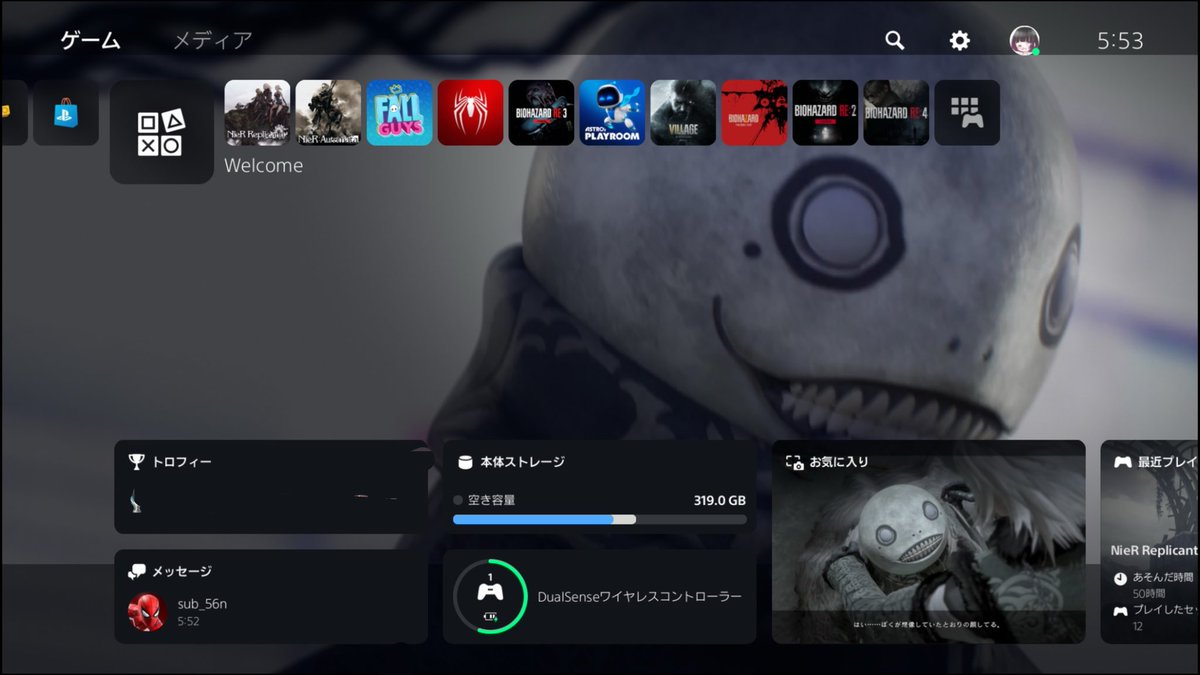The height and width of the screenshot is (675, 1200).
Task: Open the Game Library icon
Action: click(967, 113)
